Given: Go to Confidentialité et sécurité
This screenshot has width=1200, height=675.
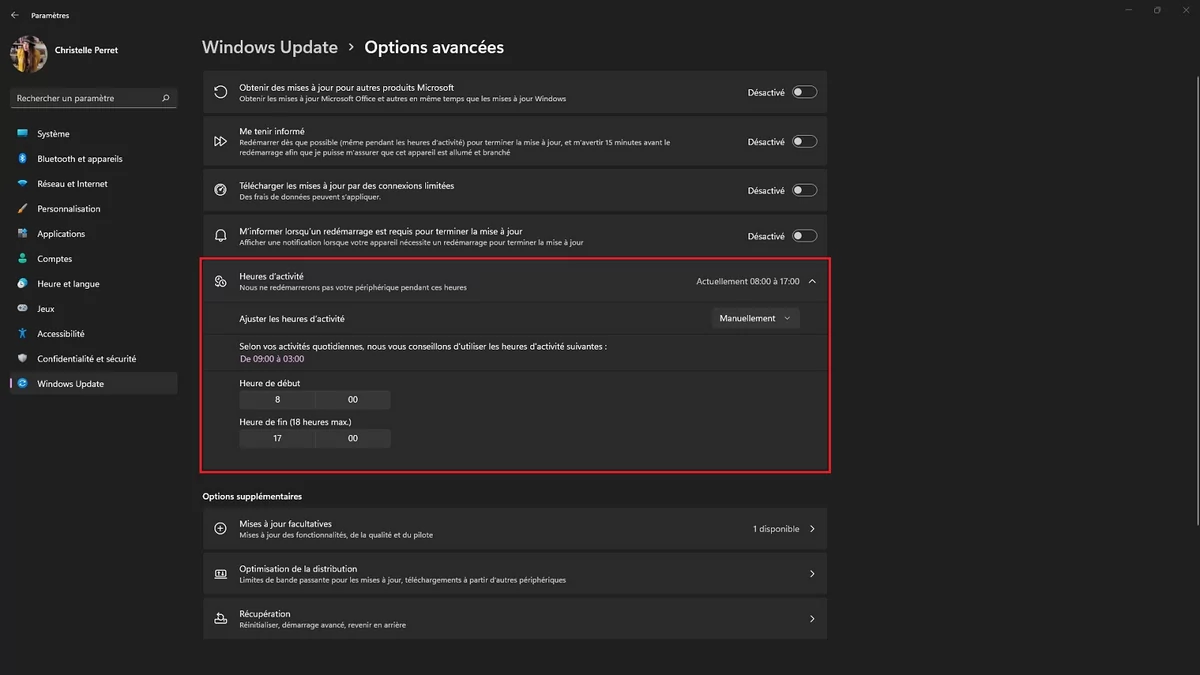Looking at the screenshot, I should pyautogui.click(x=94, y=359).
